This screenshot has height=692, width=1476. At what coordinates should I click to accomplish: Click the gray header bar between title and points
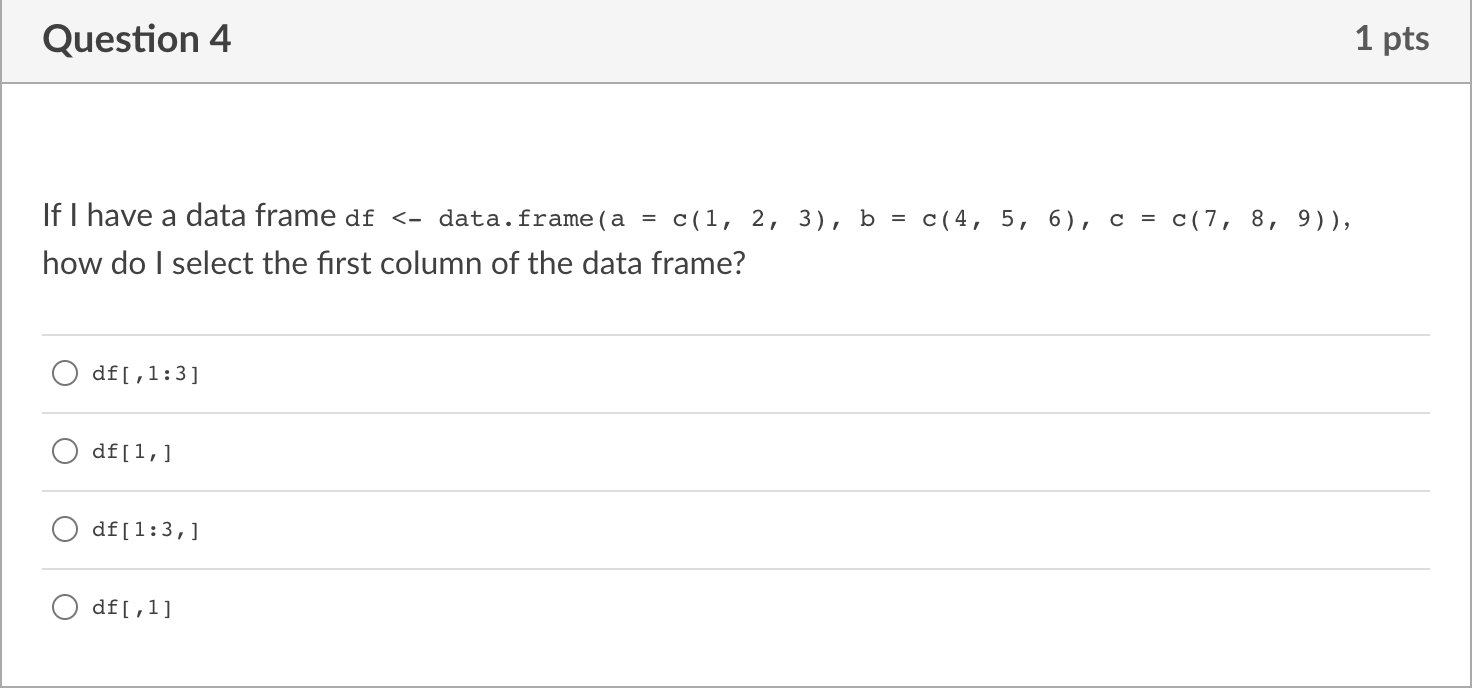pos(790,40)
